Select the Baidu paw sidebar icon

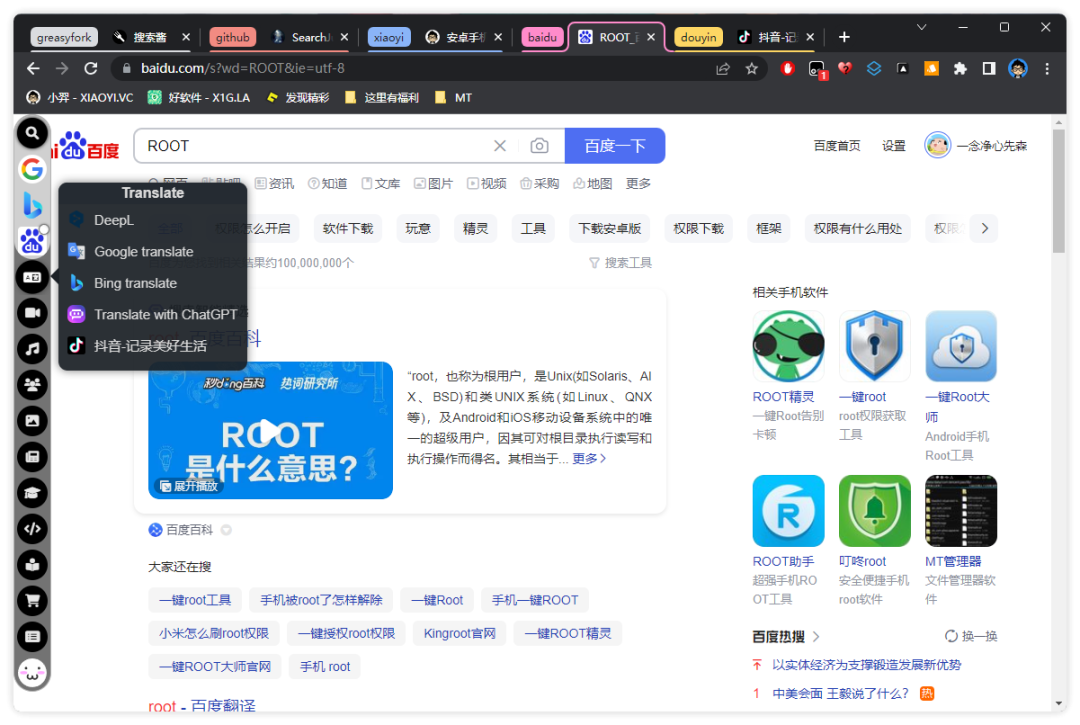point(32,241)
